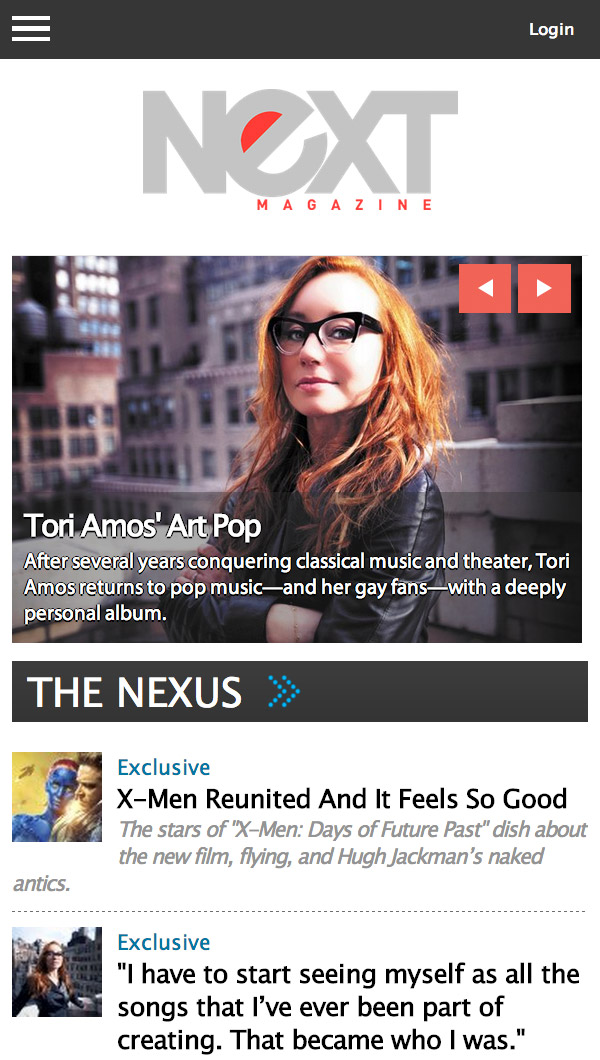Screen dimensions: 600x1060
Task: Open the Tori Amos' Art Pop headline
Action: (x=143, y=526)
